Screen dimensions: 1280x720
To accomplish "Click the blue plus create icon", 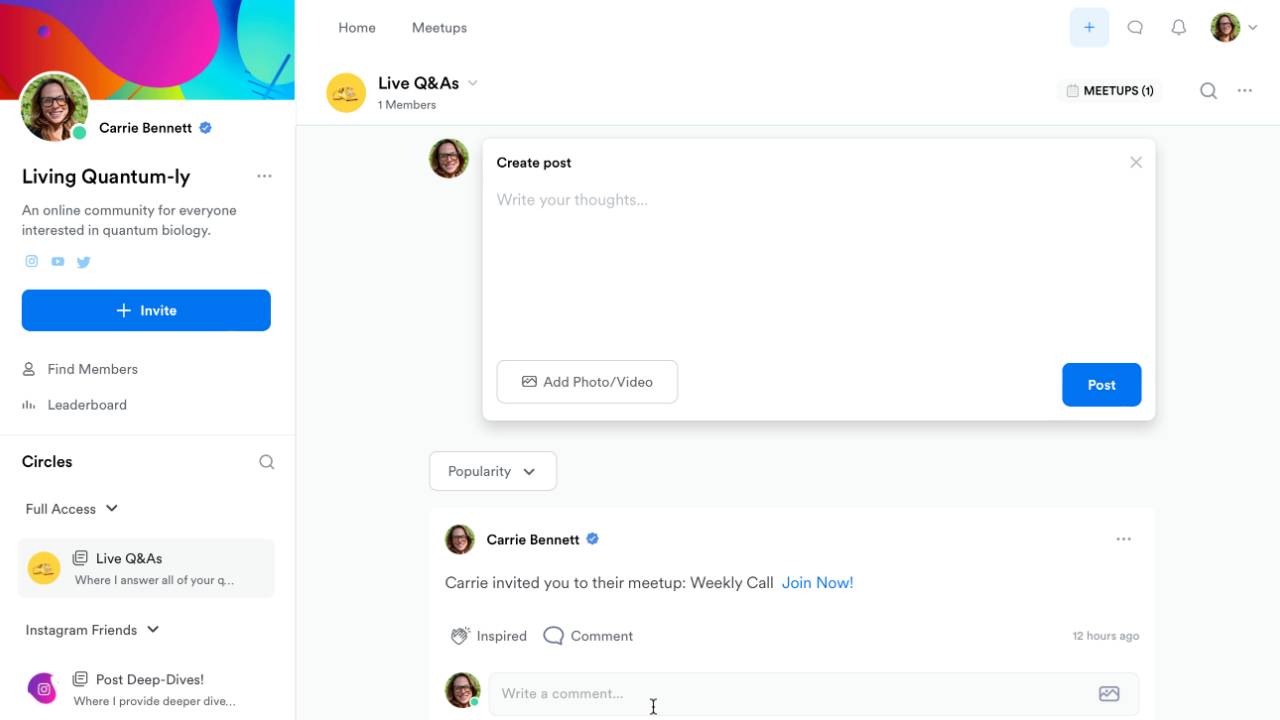I will [x=1089, y=28].
